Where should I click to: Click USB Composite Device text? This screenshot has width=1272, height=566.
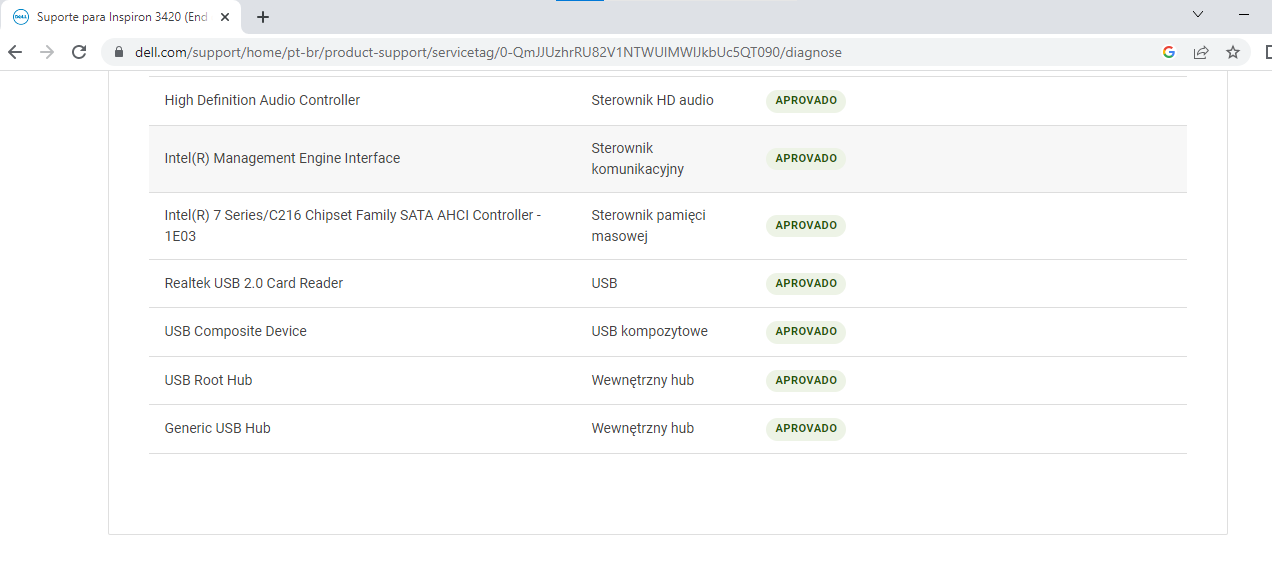236,331
